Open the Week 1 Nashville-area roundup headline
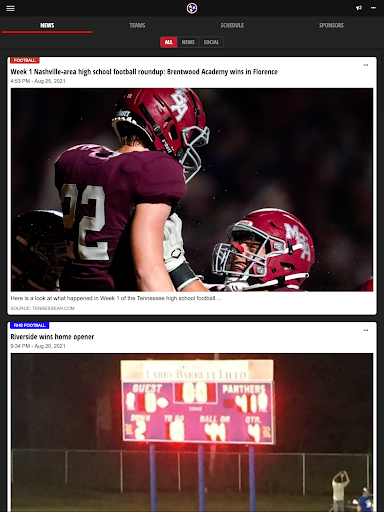The height and width of the screenshot is (512, 384). click(144, 72)
